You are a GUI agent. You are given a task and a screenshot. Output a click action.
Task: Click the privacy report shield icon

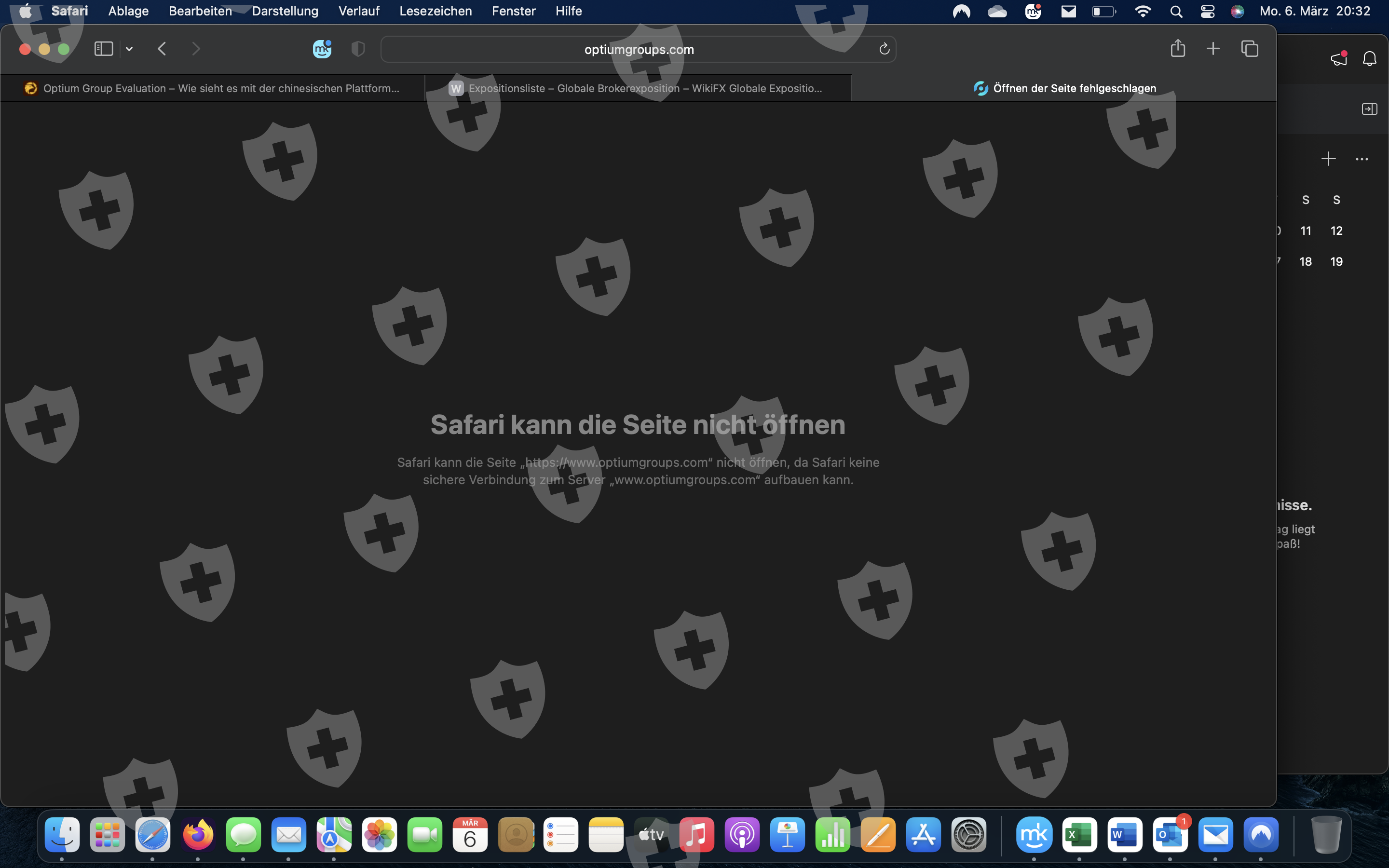click(357, 49)
